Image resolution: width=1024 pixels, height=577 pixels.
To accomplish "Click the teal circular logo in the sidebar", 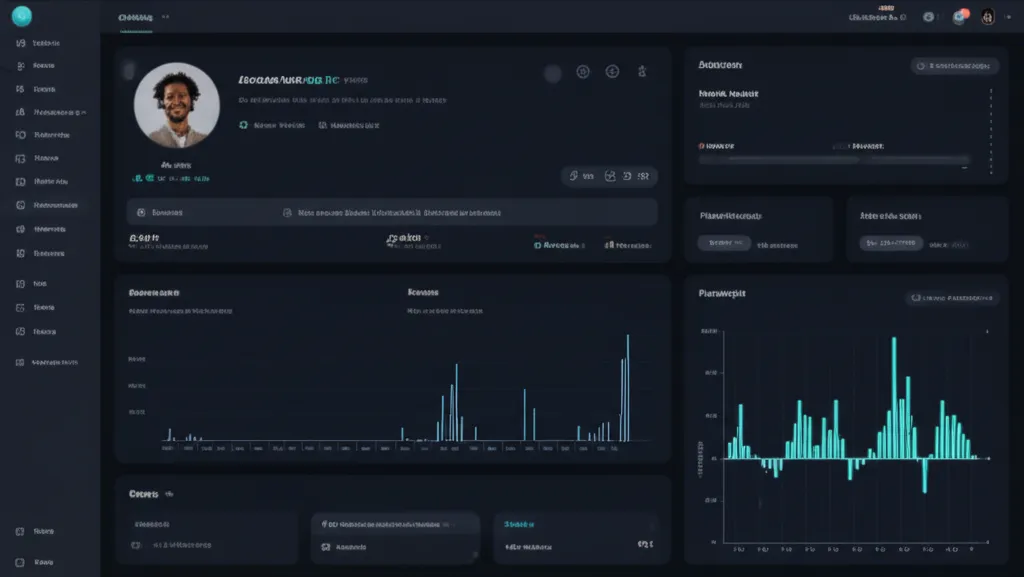I will (21, 16).
